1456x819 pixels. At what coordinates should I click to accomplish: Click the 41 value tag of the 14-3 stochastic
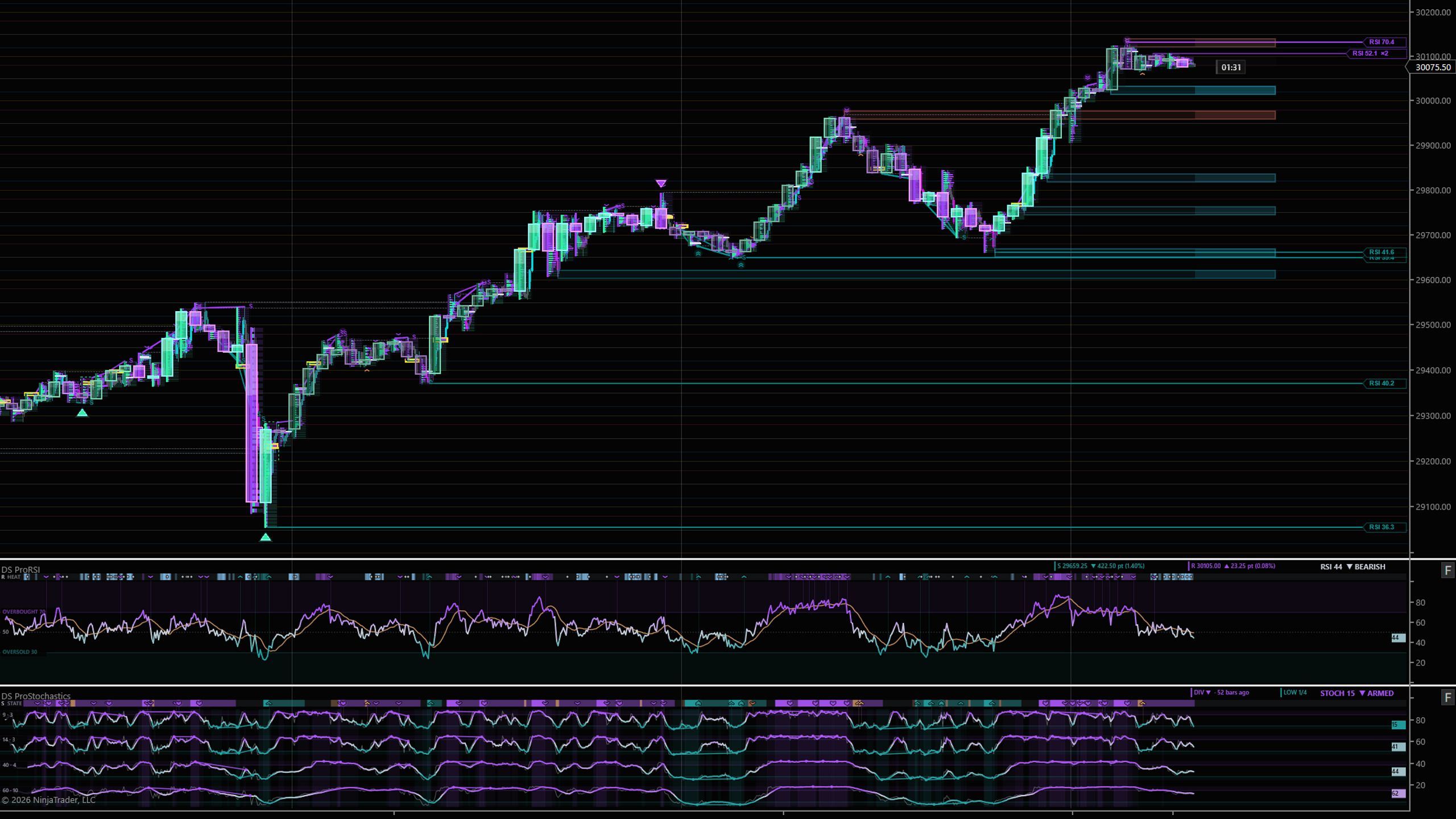[x=1398, y=747]
